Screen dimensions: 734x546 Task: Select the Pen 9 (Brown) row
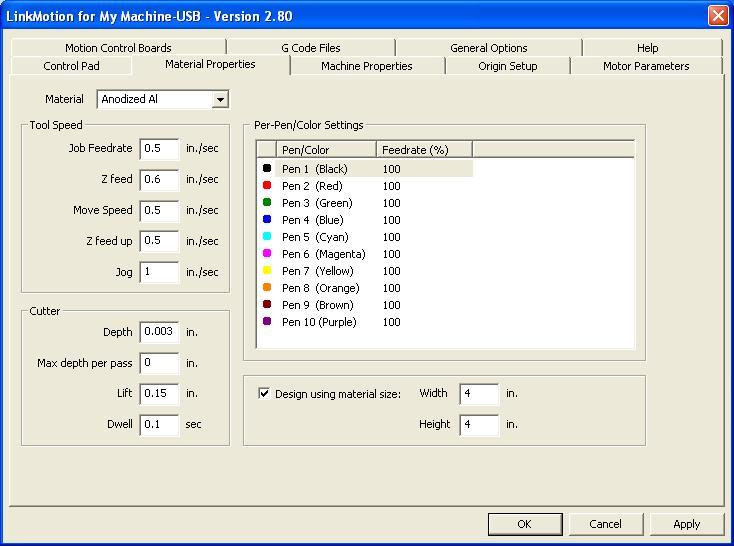(x=365, y=305)
